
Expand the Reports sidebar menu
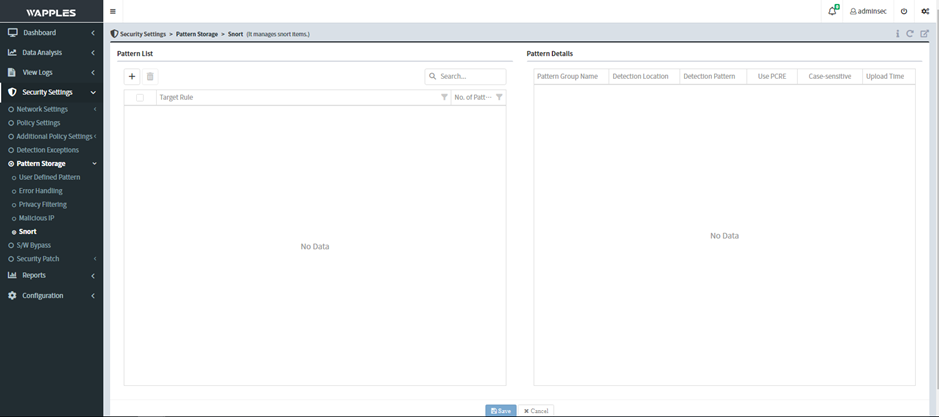[51, 275]
